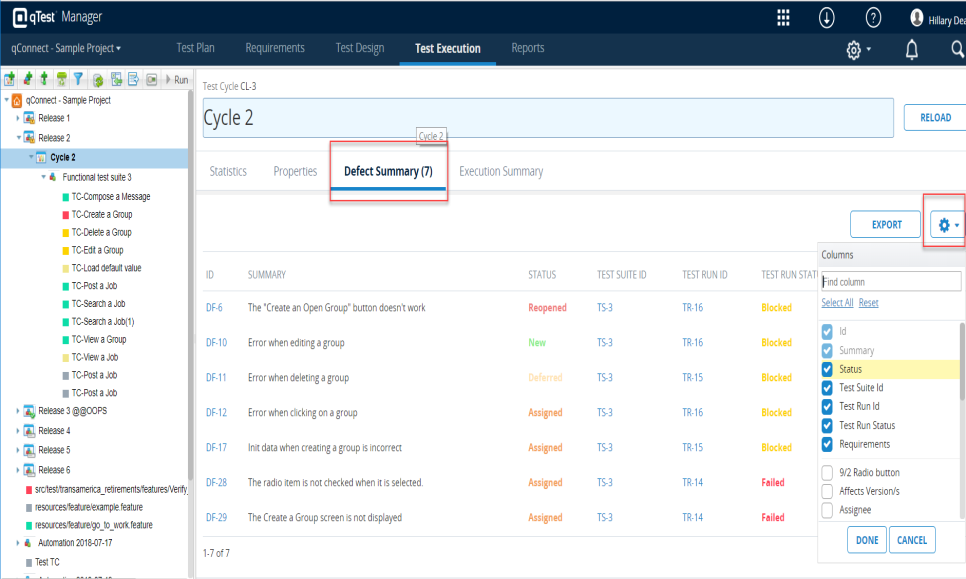The width and height of the screenshot is (966, 579).
Task: Open the notifications bell
Action: point(911,50)
